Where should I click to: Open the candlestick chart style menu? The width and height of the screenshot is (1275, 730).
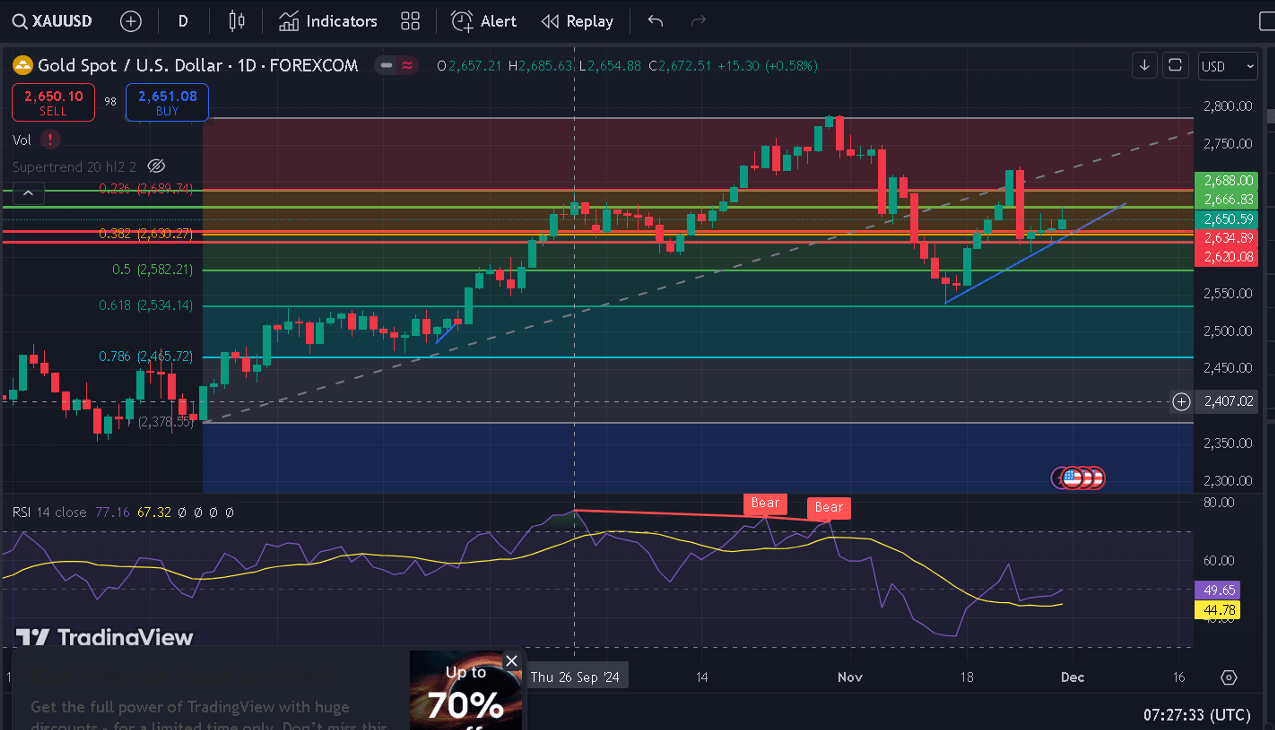[236, 21]
